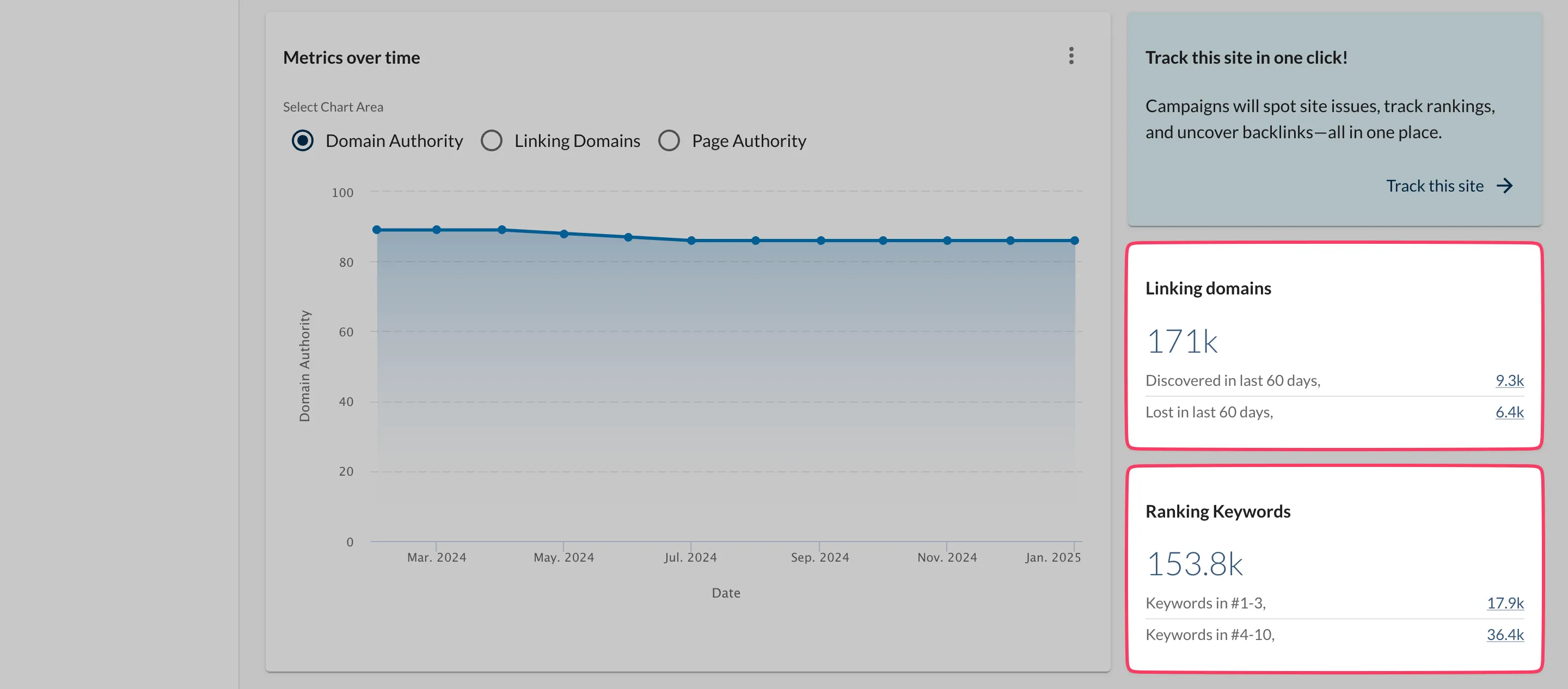Click the 171k linking domains value
1568x689 pixels.
pos(1182,341)
